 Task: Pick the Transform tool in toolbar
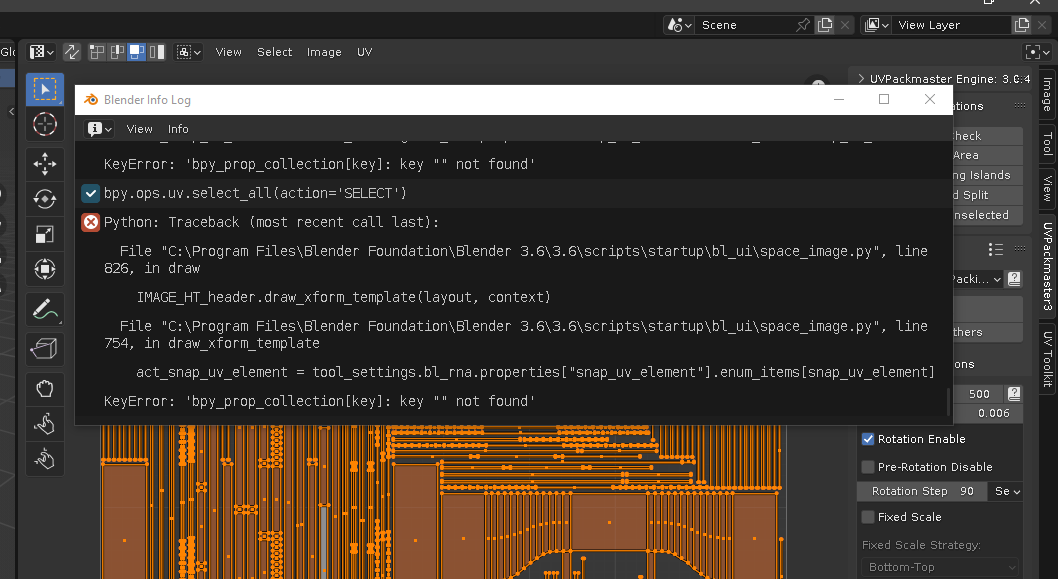click(x=45, y=269)
